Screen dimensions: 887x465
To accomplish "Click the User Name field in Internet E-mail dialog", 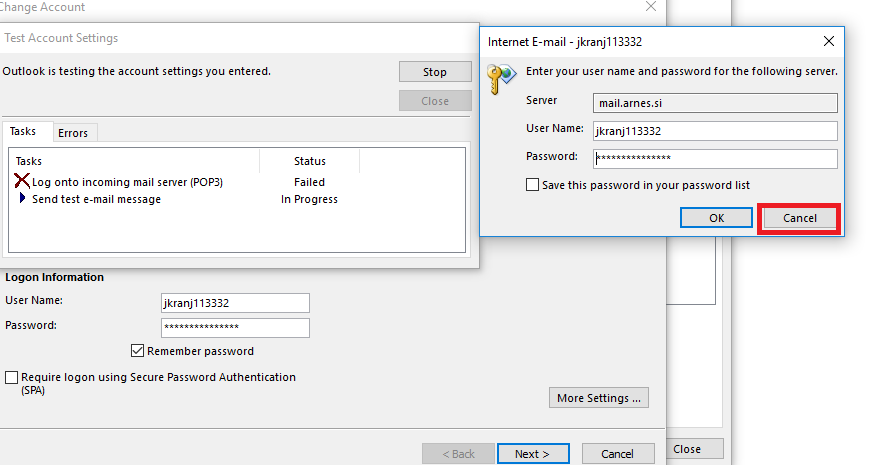I will pos(715,131).
